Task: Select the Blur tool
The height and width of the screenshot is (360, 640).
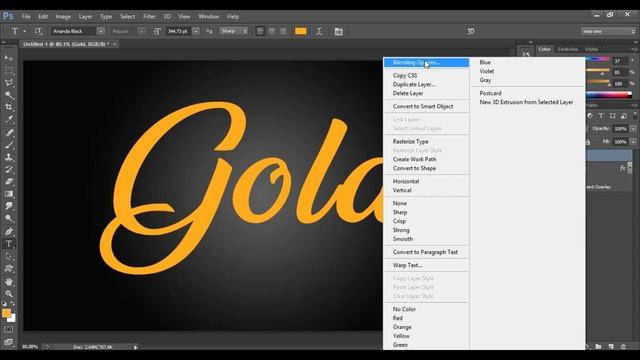Action: pos(9,206)
